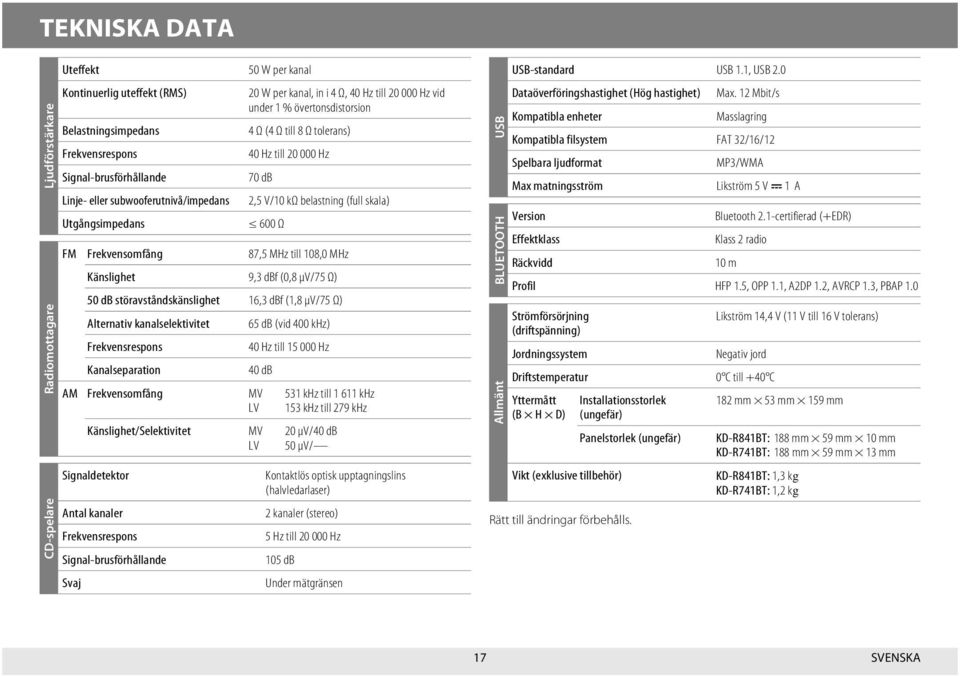This screenshot has height=676, width=960.
Task: Click the Installationsstorlek (ungefär) label
Action: 623,408
